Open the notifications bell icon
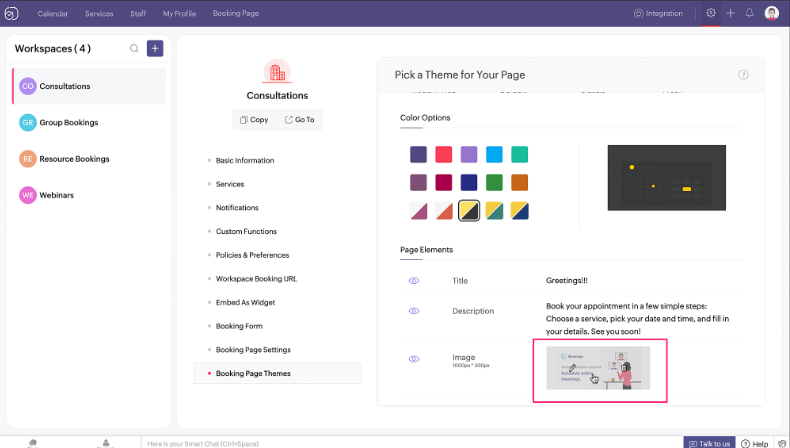Viewport: 790px width, 448px height. 750,13
